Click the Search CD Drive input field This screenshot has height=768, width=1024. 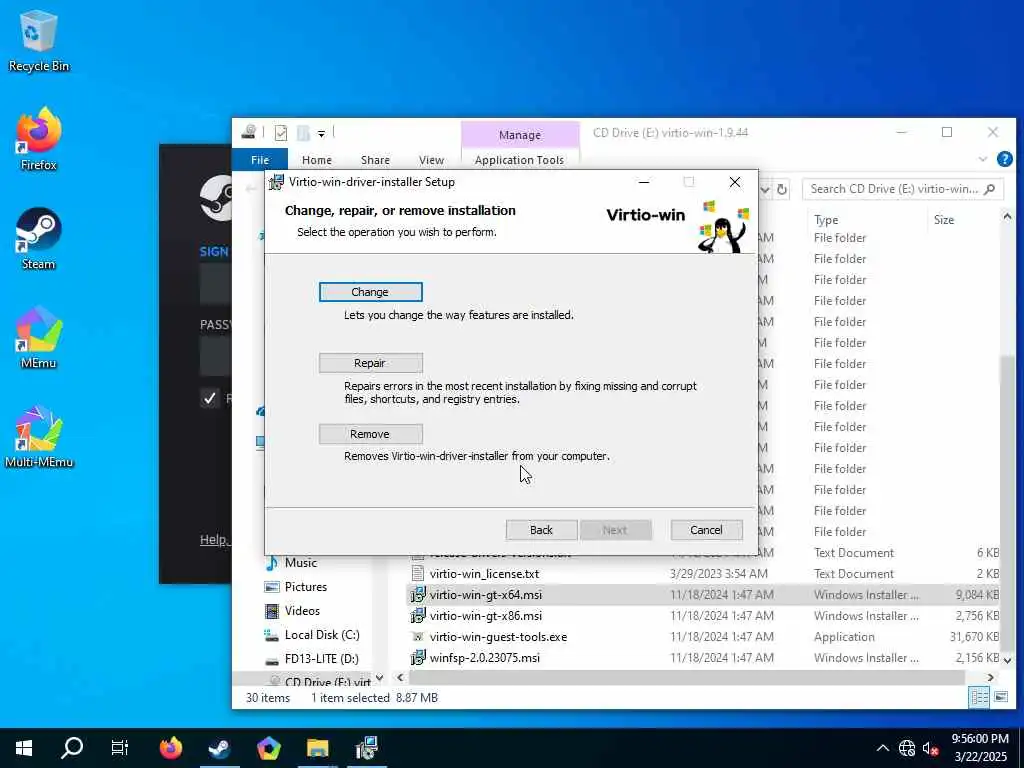click(x=903, y=189)
